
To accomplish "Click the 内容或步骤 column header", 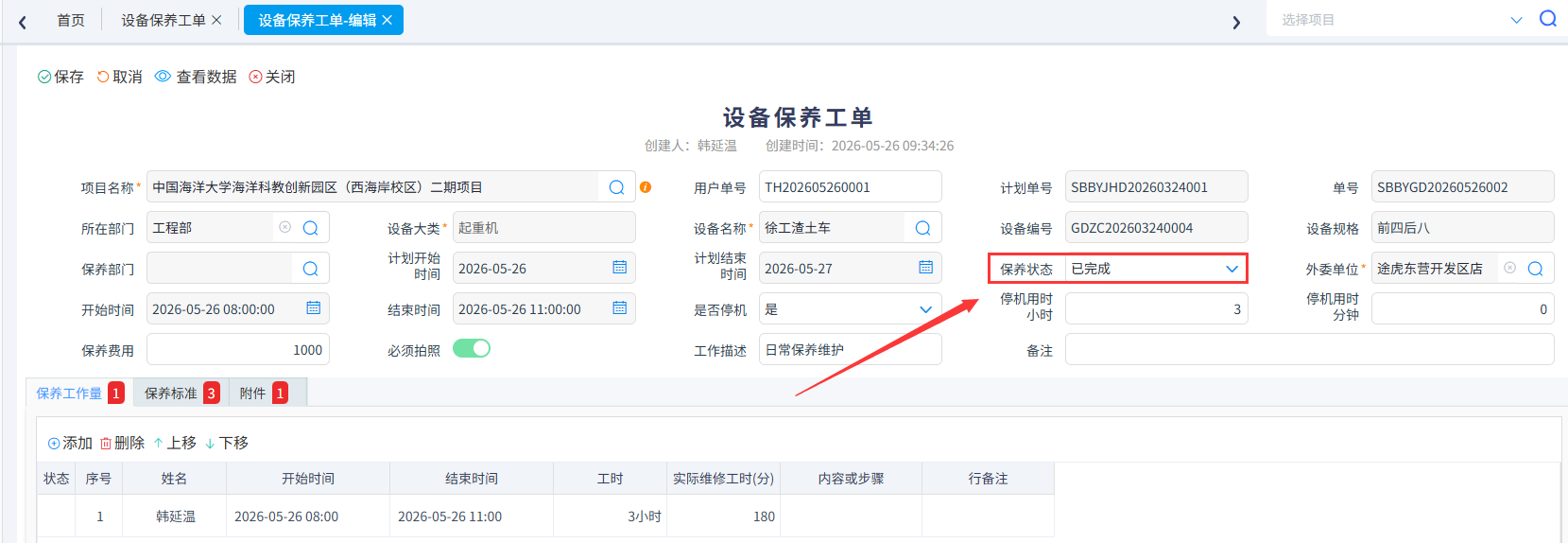I will (851, 479).
